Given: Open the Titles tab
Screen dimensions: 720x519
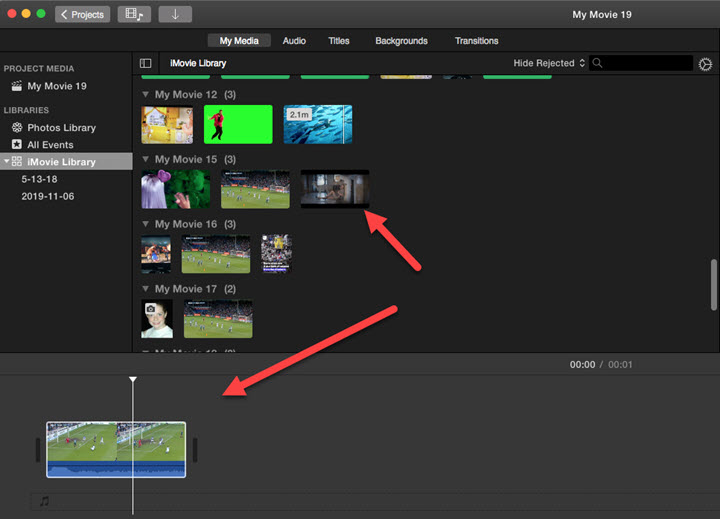Looking at the screenshot, I should click(339, 40).
